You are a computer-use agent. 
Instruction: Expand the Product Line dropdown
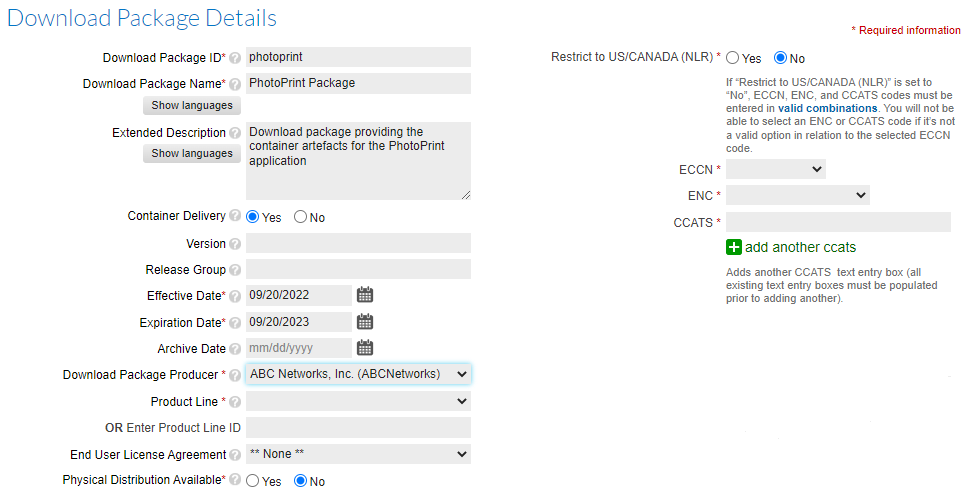(358, 401)
